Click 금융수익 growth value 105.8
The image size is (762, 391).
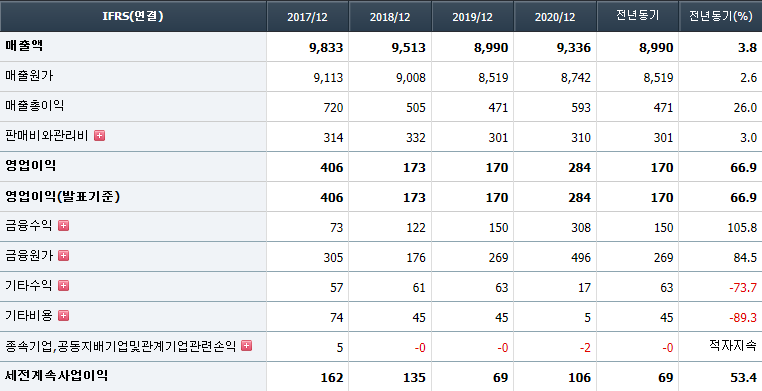743,228
